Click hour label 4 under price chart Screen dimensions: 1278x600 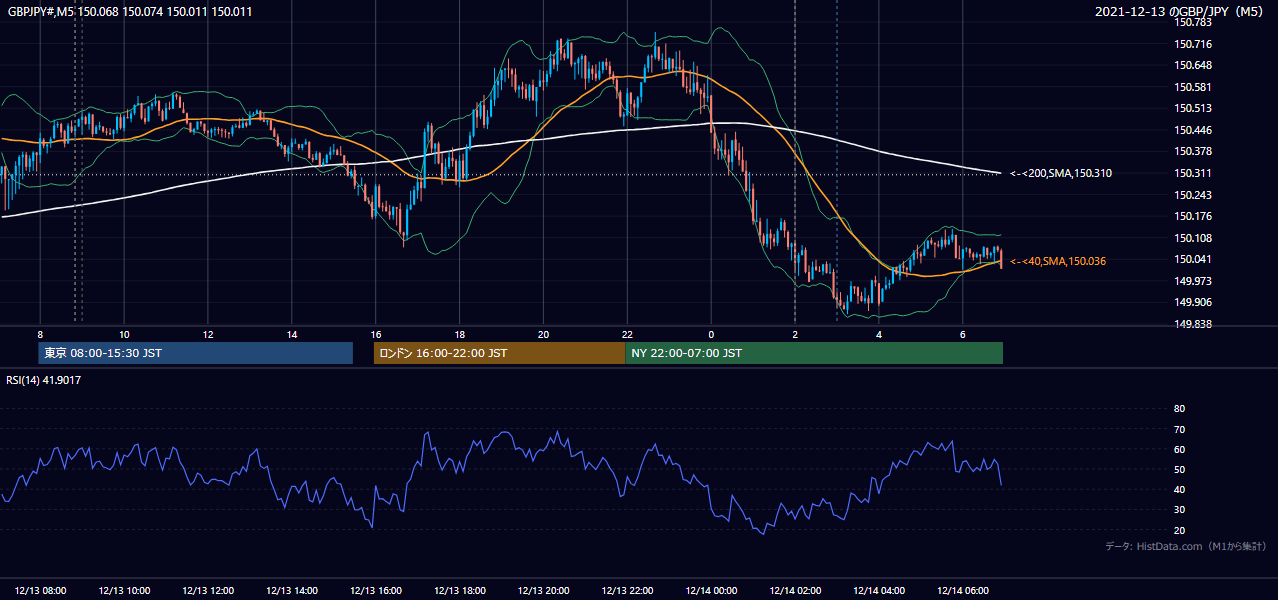pyautogui.click(x=879, y=334)
